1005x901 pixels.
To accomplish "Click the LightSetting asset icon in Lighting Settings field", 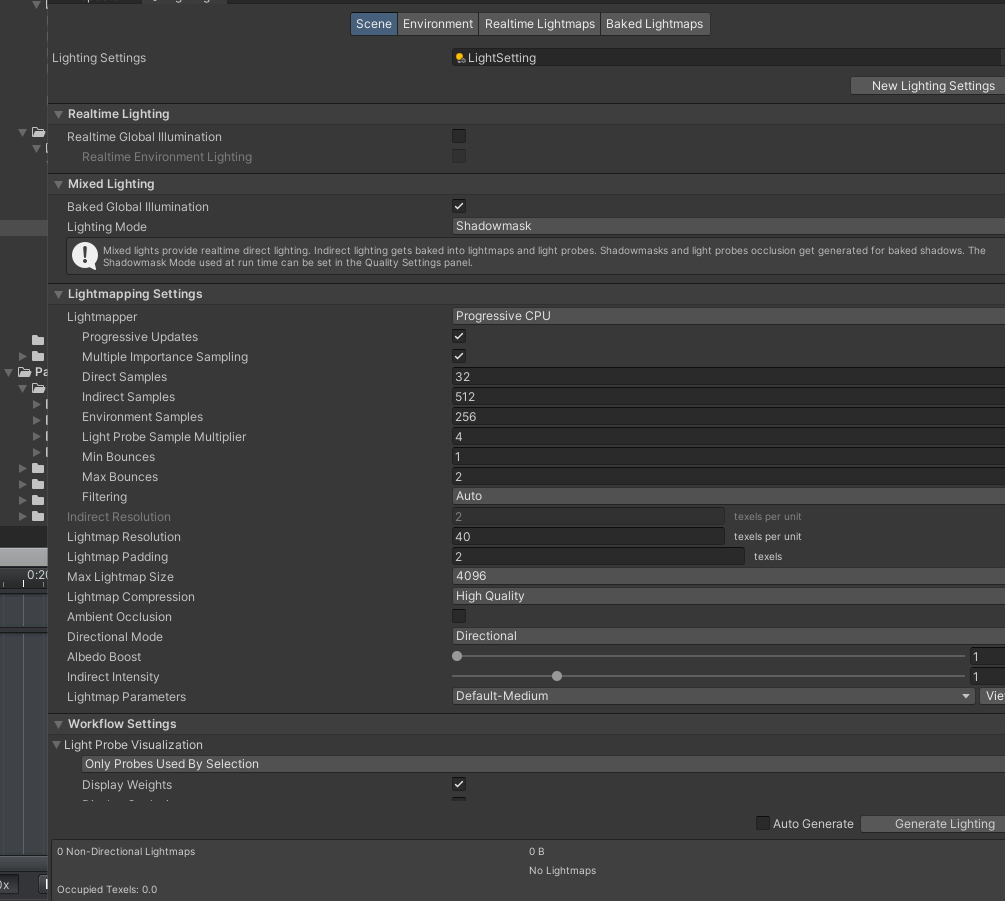I will [460, 58].
